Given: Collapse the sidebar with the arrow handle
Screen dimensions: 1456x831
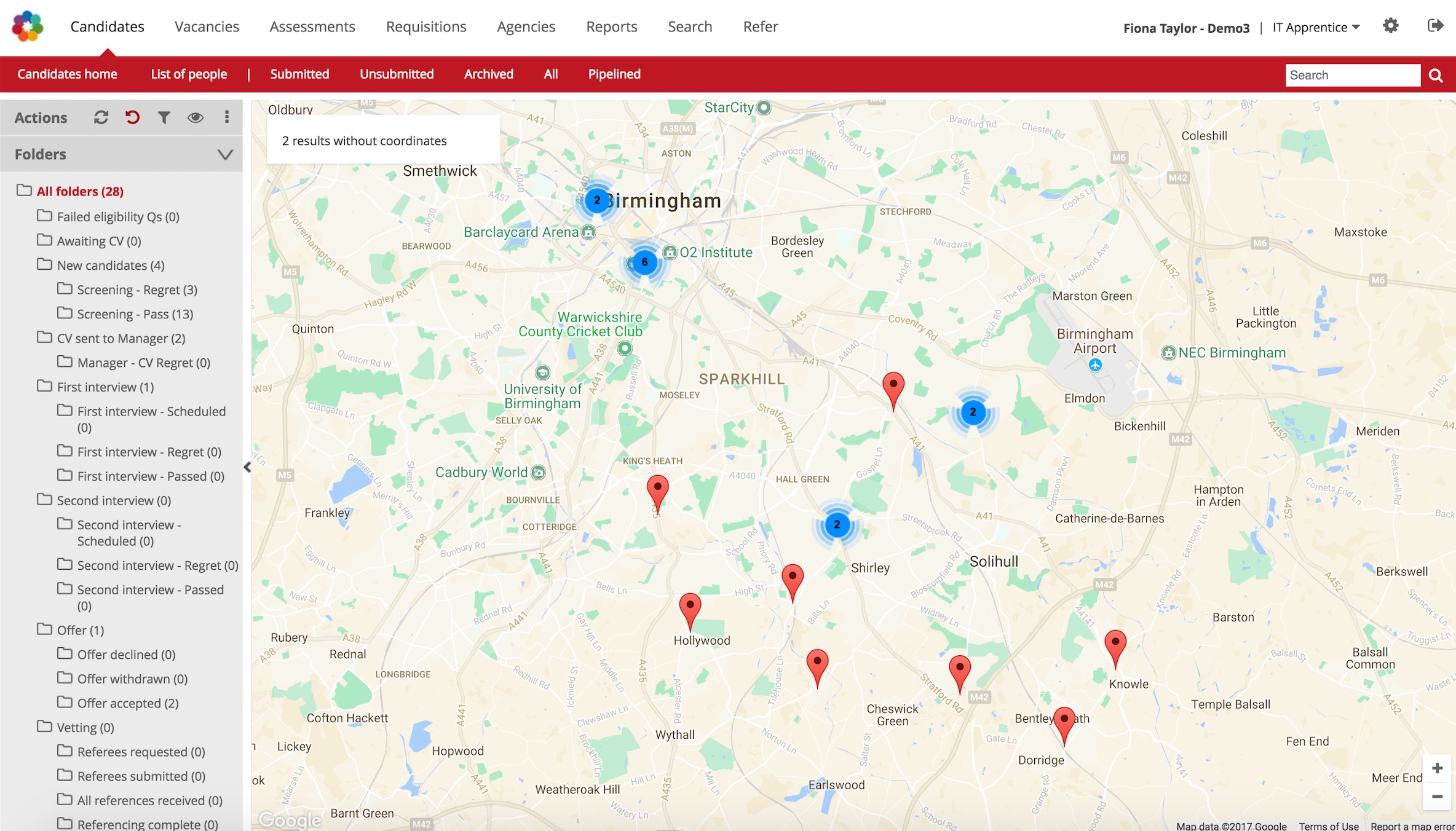Looking at the screenshot, I should point(247,467).
